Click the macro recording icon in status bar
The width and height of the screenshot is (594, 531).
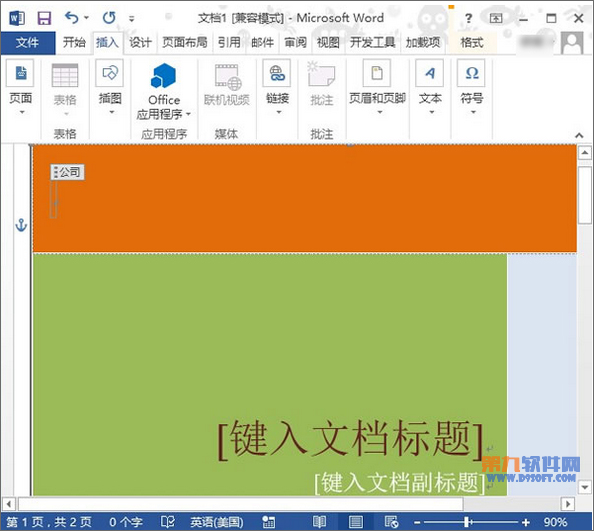coord(269,522)
